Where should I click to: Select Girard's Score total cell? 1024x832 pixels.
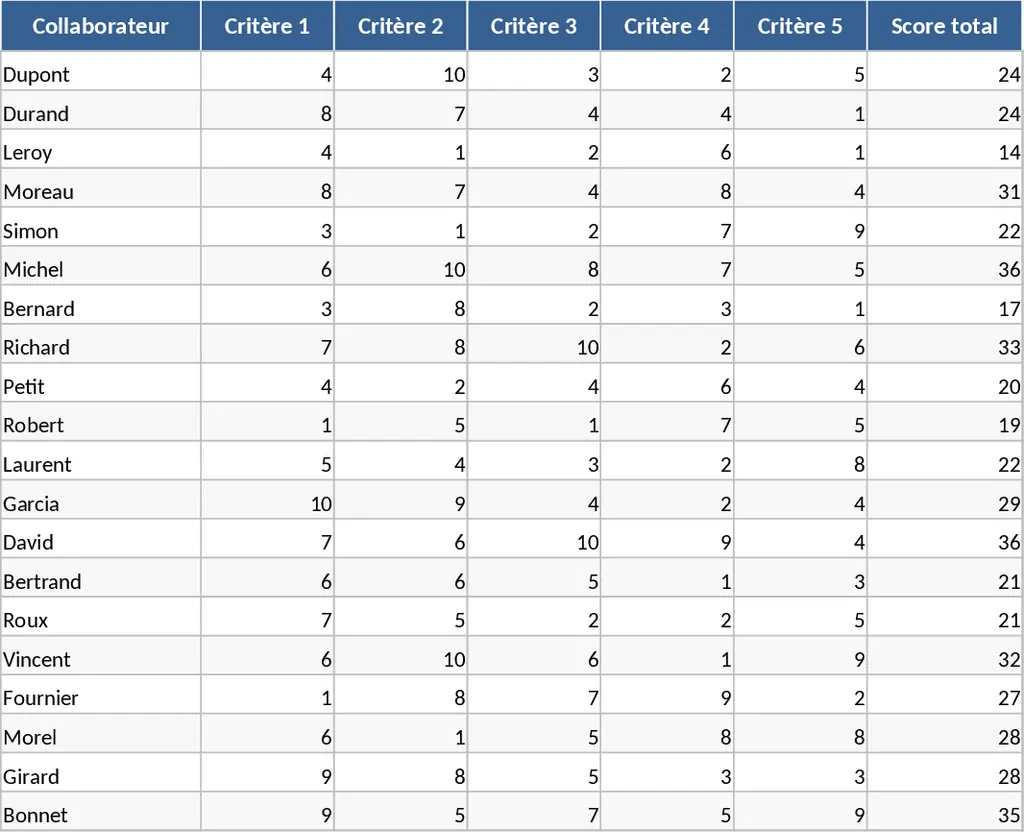(944, 776)
